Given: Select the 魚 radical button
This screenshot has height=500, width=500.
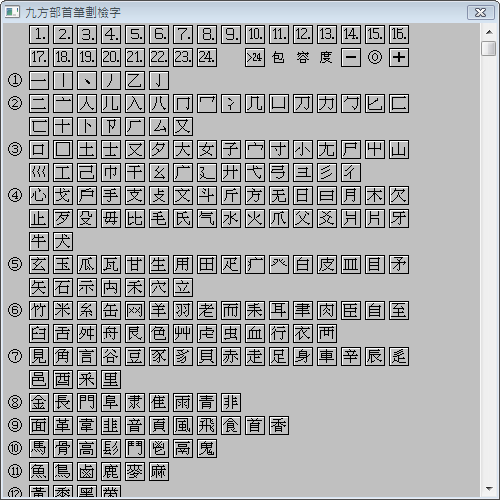Looking at the screenshot, I should [x=39, y=471].
